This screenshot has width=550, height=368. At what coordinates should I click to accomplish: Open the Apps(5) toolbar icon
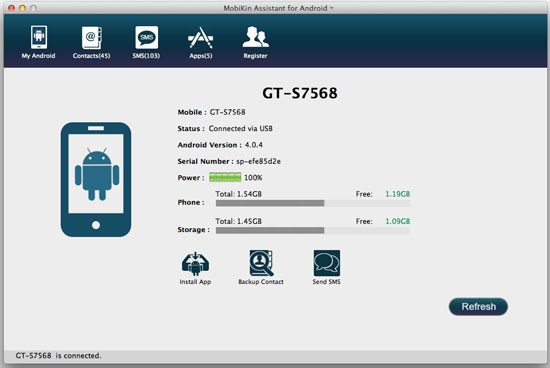click(x=200, y=38)
